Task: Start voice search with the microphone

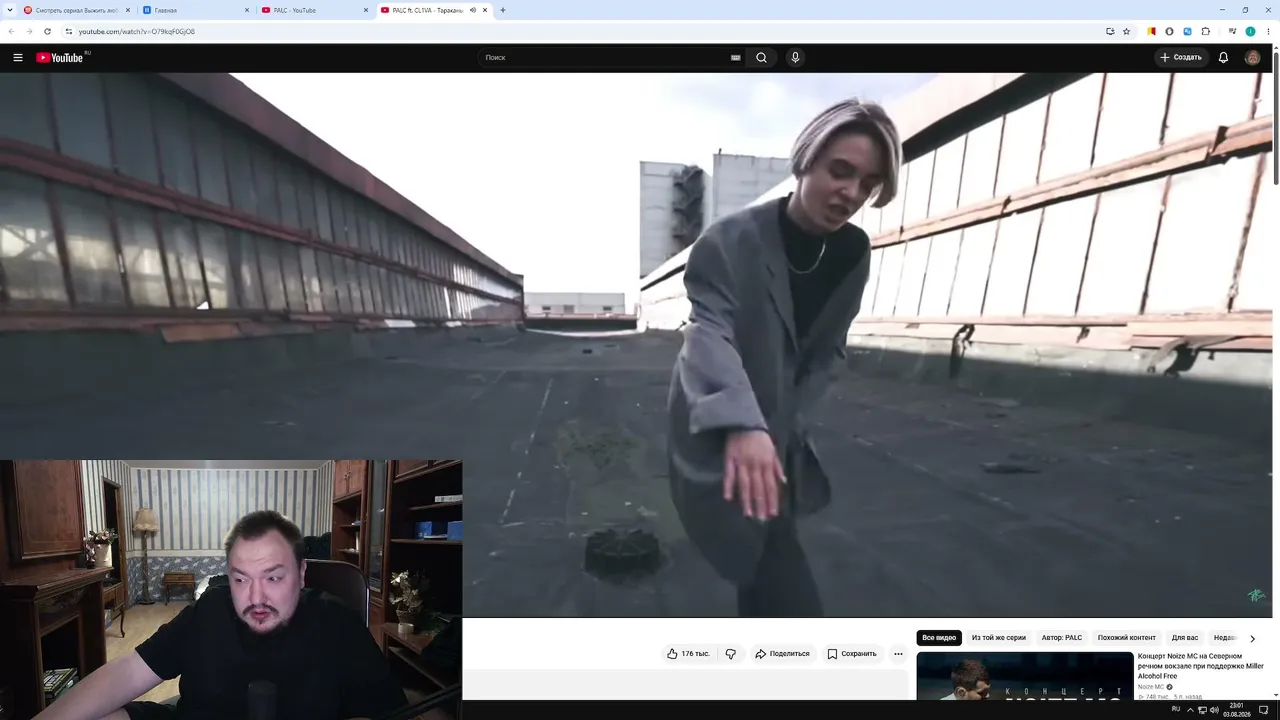Action: tap(795, 58)
